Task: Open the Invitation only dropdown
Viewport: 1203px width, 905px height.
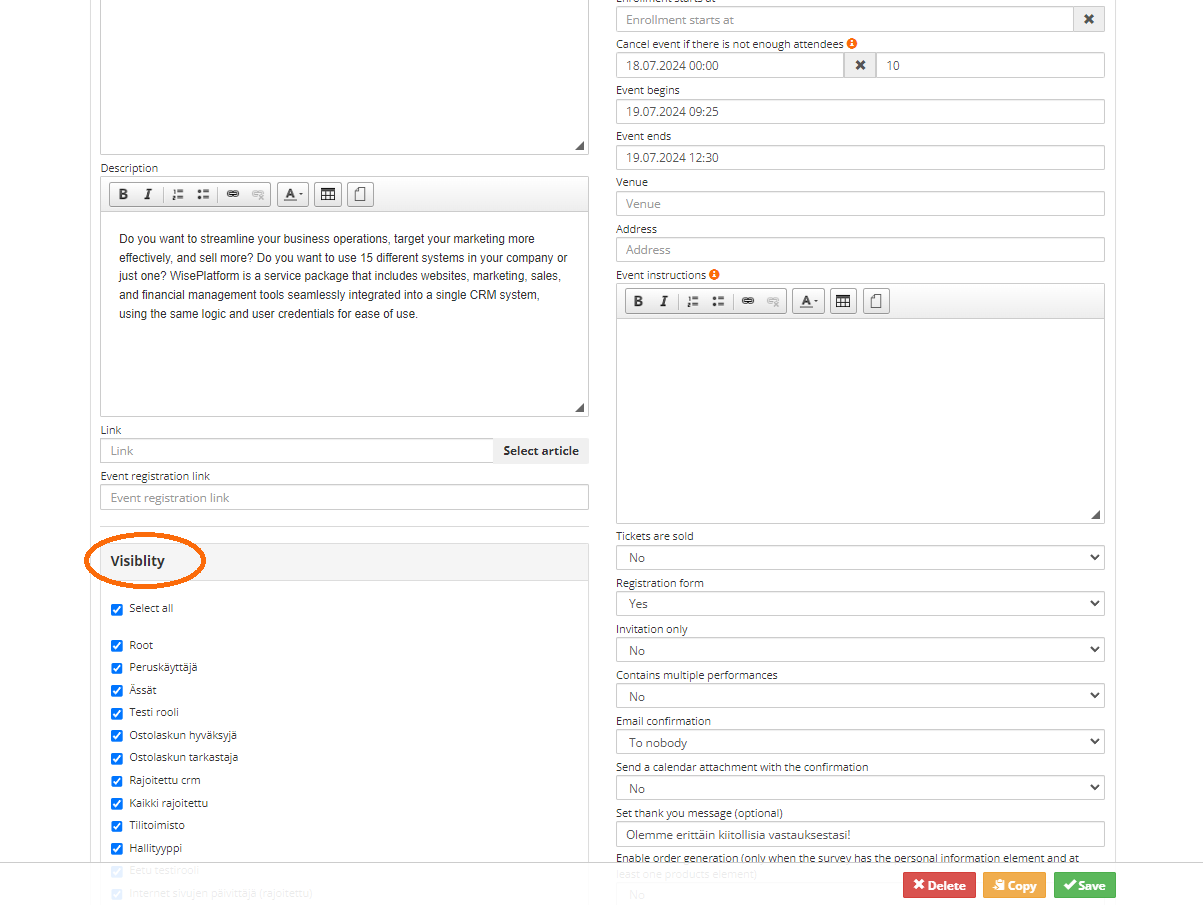Action: [x=860, y=650]
